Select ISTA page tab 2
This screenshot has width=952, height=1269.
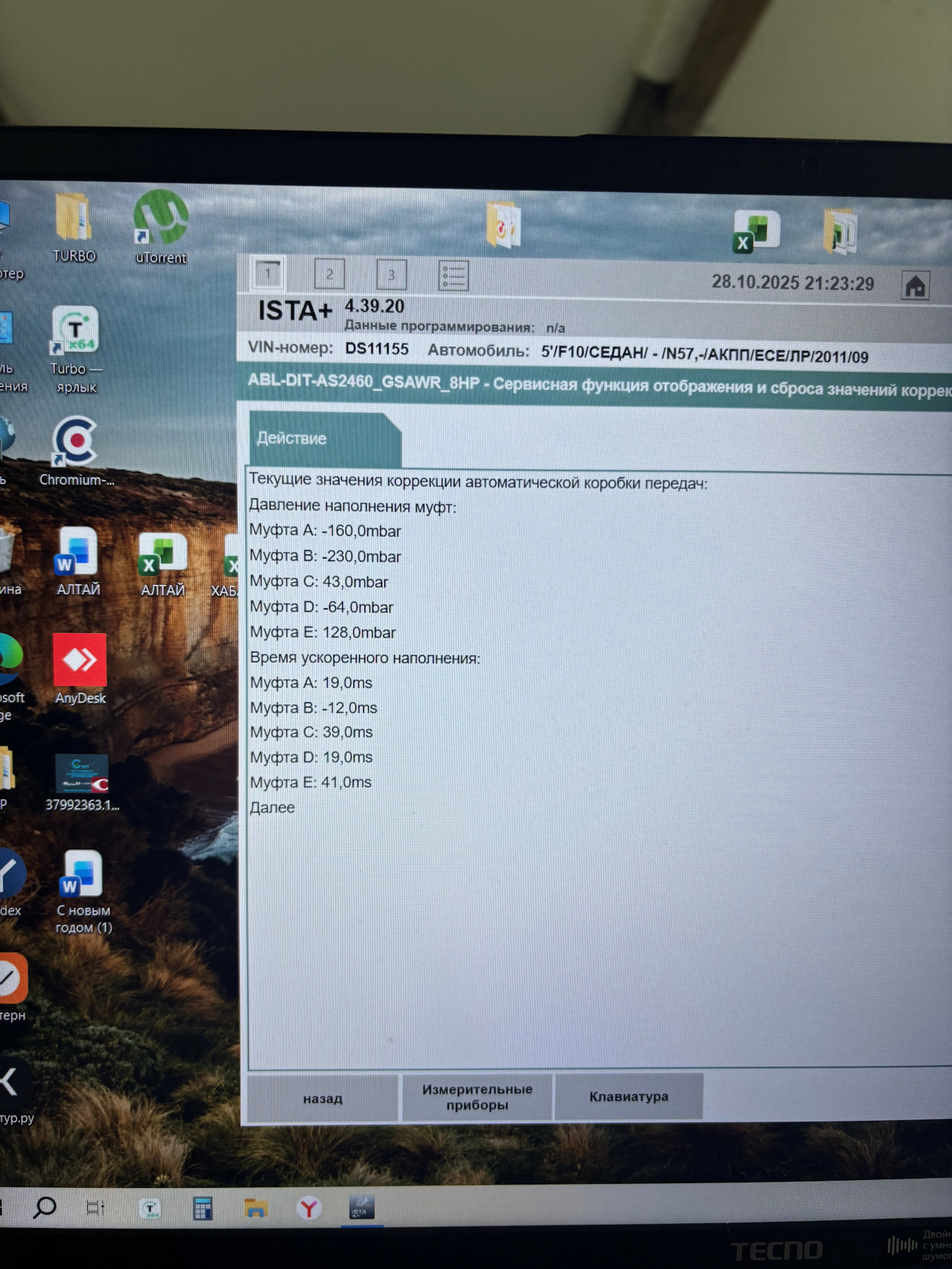click(329, 274)
